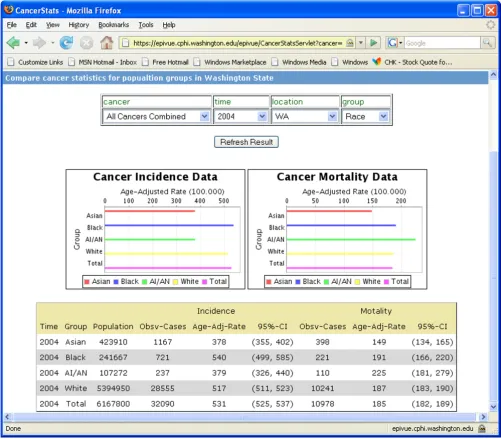Open the CHK - Stock Quote bookmark icon
Screen dimensions: 501x439
point(377,62)
